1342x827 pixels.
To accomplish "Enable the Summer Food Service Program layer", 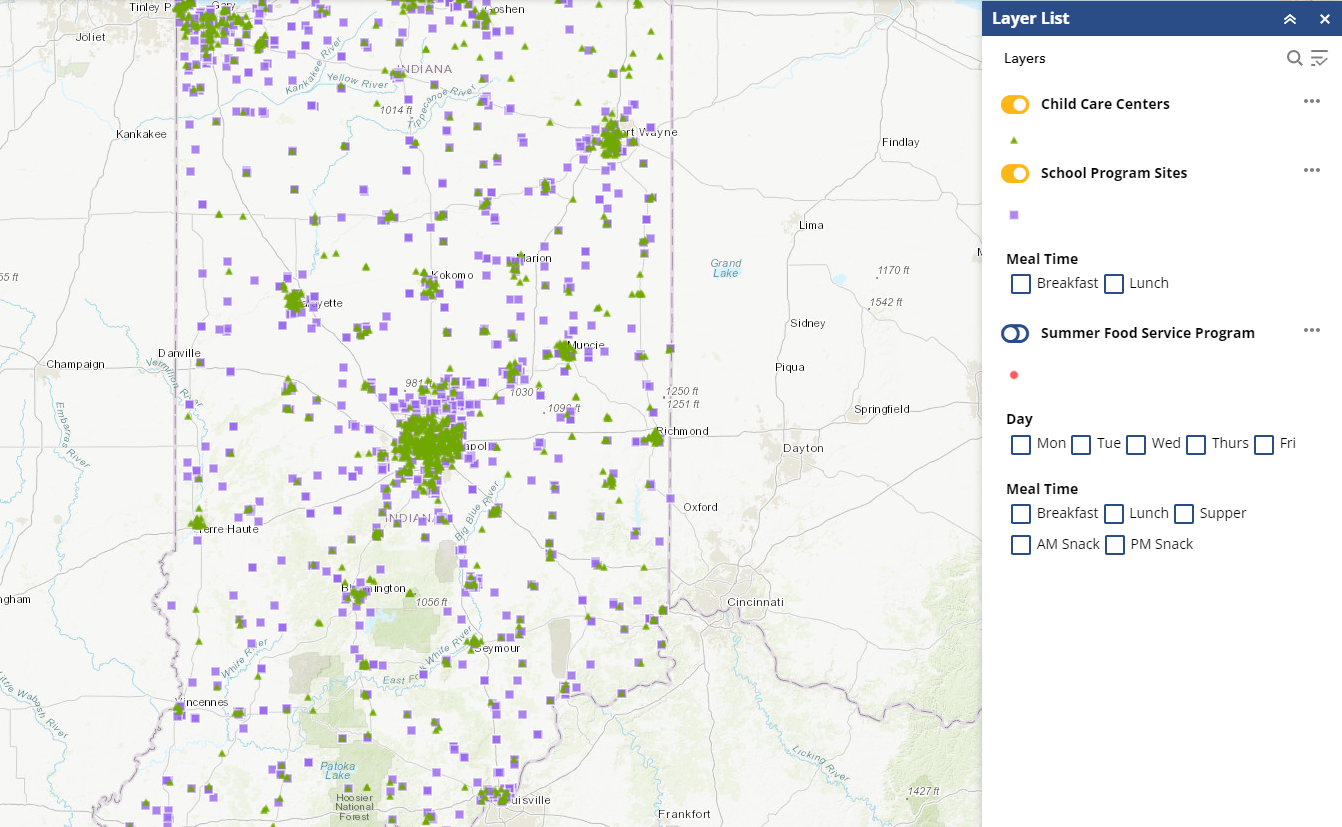I will tap(1015, 333).
